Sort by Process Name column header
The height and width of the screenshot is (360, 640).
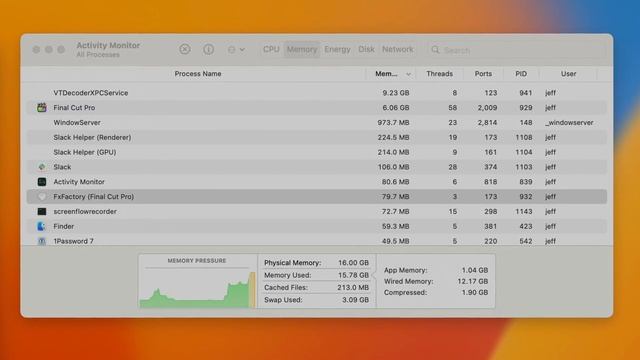(198, 74)
